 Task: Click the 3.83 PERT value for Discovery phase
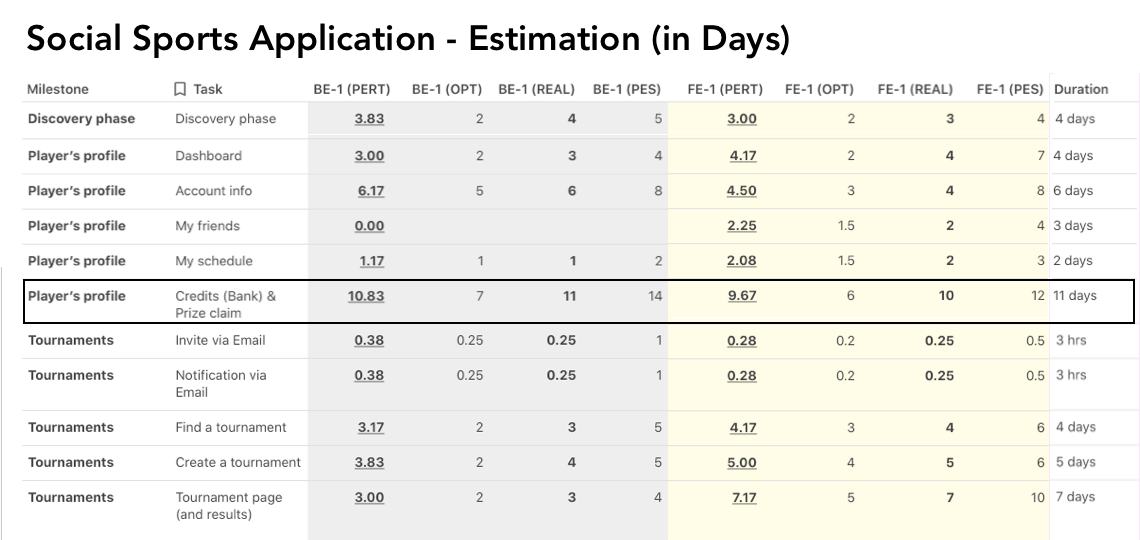(369, 119)
